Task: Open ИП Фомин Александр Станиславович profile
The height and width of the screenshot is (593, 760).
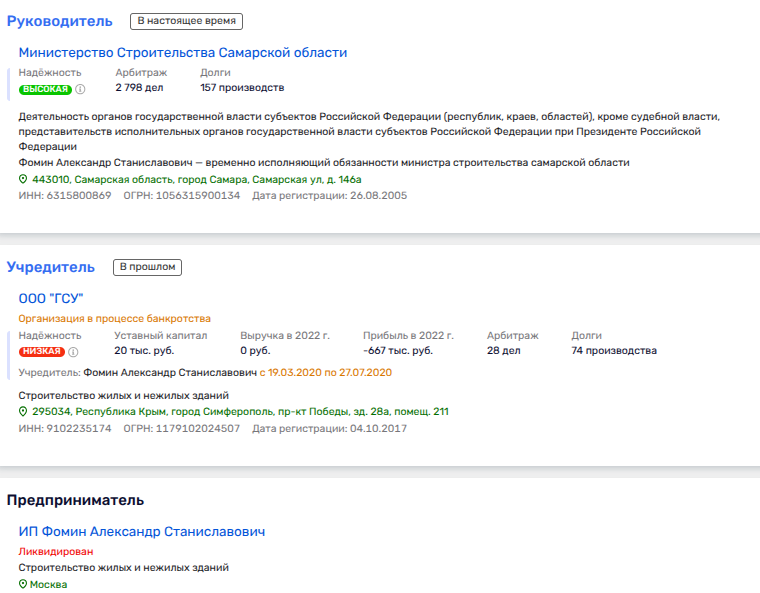Action: click(x=142, y=532)
